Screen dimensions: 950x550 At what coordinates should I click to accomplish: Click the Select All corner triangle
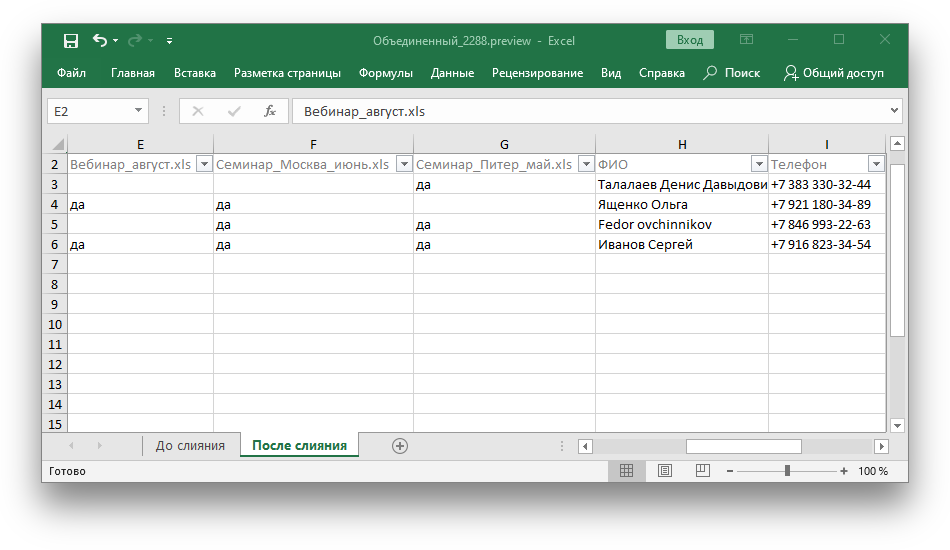tap(58, 144)
